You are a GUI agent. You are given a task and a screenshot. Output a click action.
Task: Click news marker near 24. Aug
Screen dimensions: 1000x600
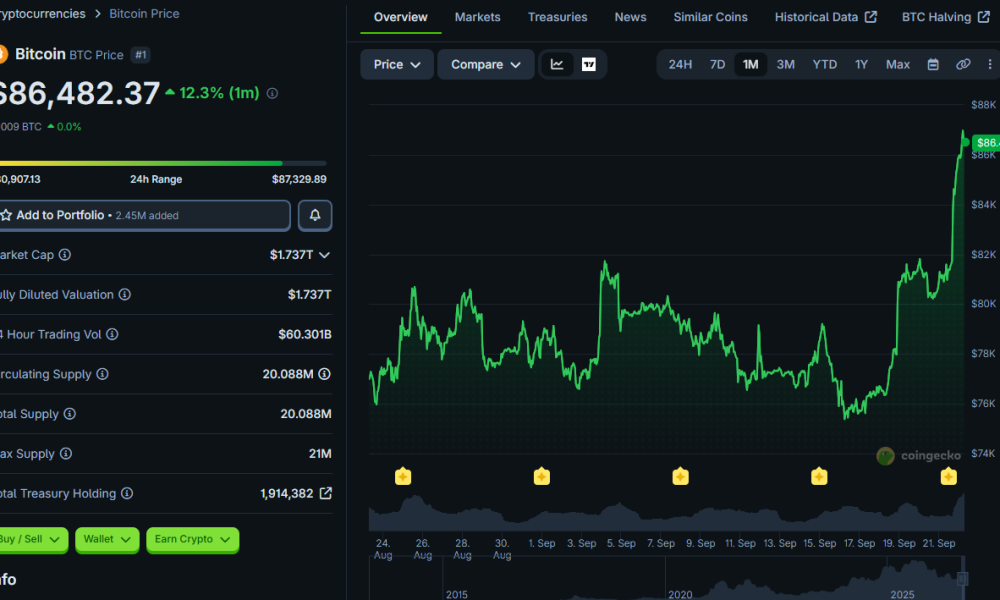tap(403, 476)
